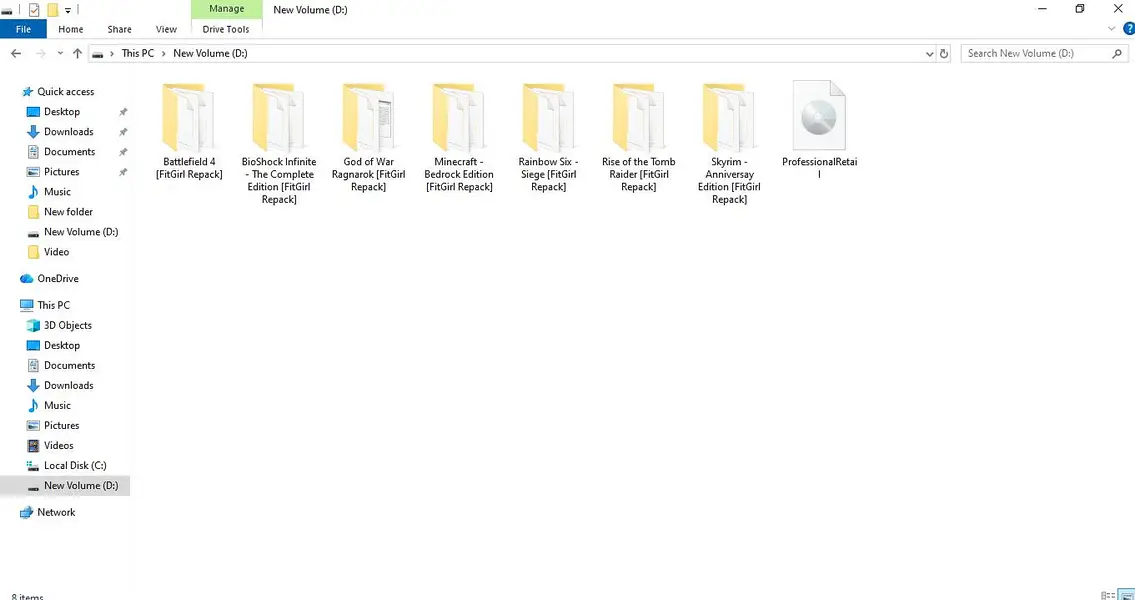Open pinned Documents under Quick access
The height and width of the screenshot is (600, 1135).
pyautogui.click(x=69, y=152)
